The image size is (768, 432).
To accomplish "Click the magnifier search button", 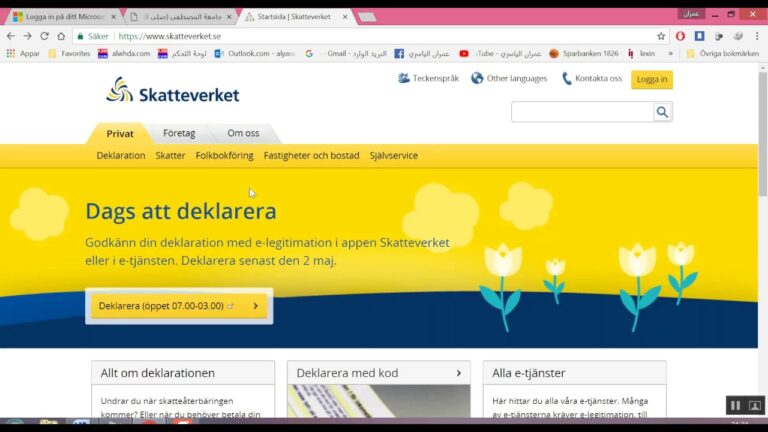I will click(662, 112).
